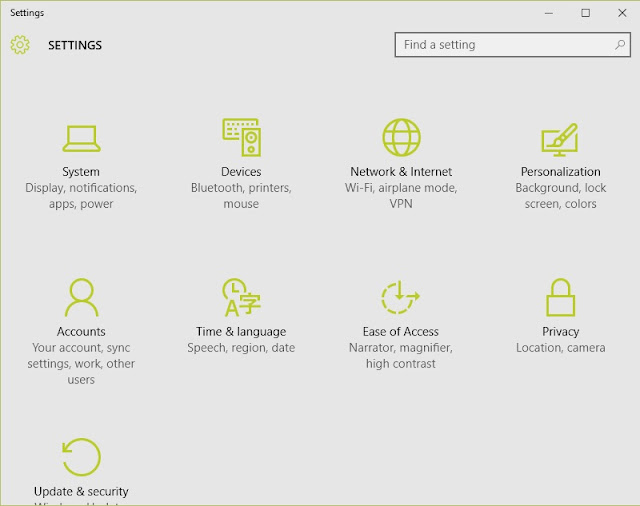The height and width of the screenshot is (506, 640).
Task: Click the Settings gear icon in header
Action: 20,44
